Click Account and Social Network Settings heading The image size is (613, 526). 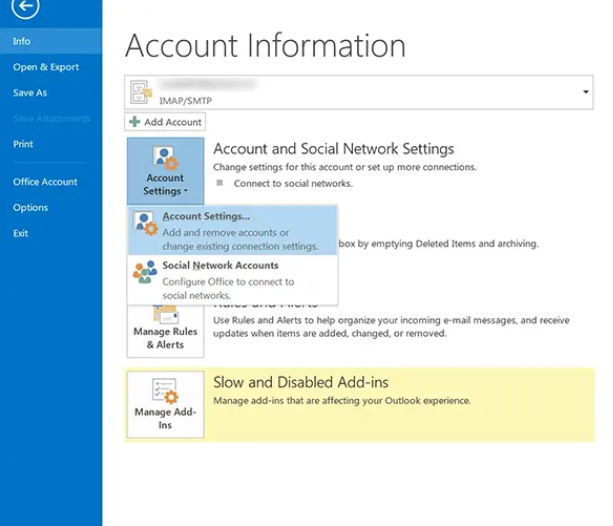tap(333, 149)
